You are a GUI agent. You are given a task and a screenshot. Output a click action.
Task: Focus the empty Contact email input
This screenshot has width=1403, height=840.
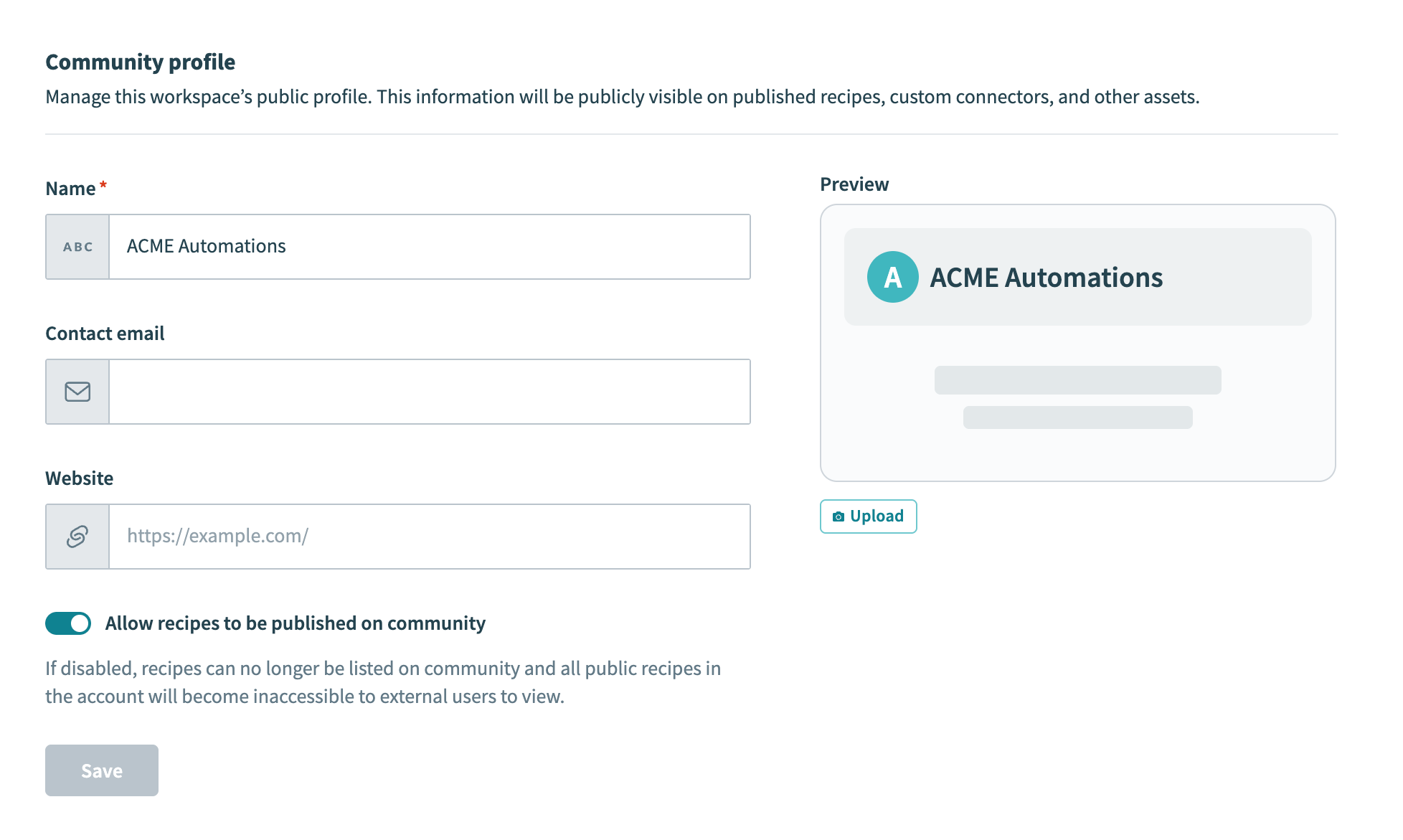coord(429,392)
